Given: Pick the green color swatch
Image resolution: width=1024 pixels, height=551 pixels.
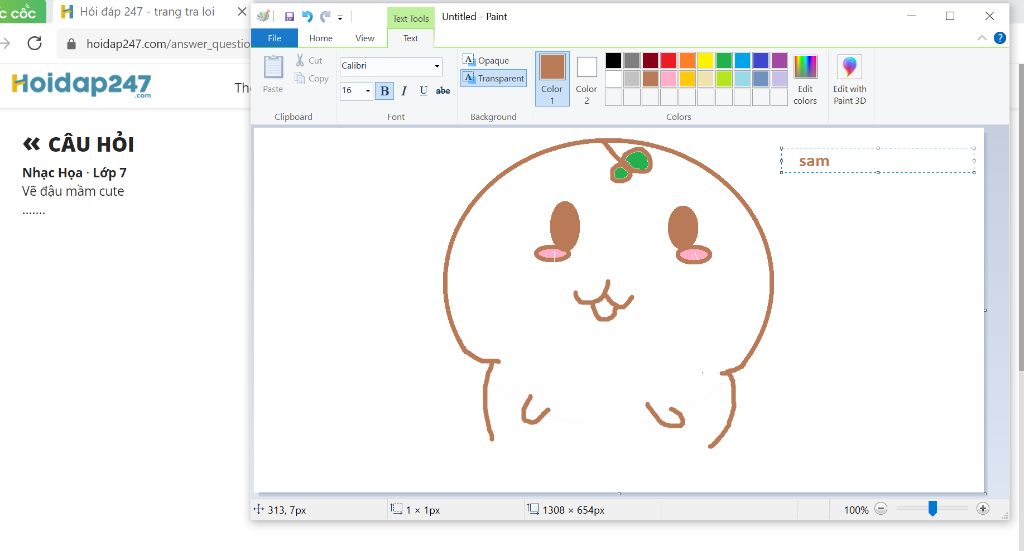Looking at the screenshot, I should point(724,61).
